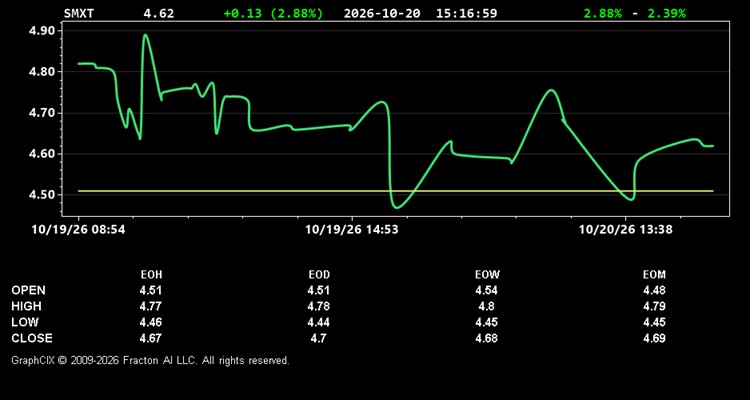The width and height of the screenshot is (750, 400).
Task: Click the EOW open value 4.54
Action: point(486,290)
